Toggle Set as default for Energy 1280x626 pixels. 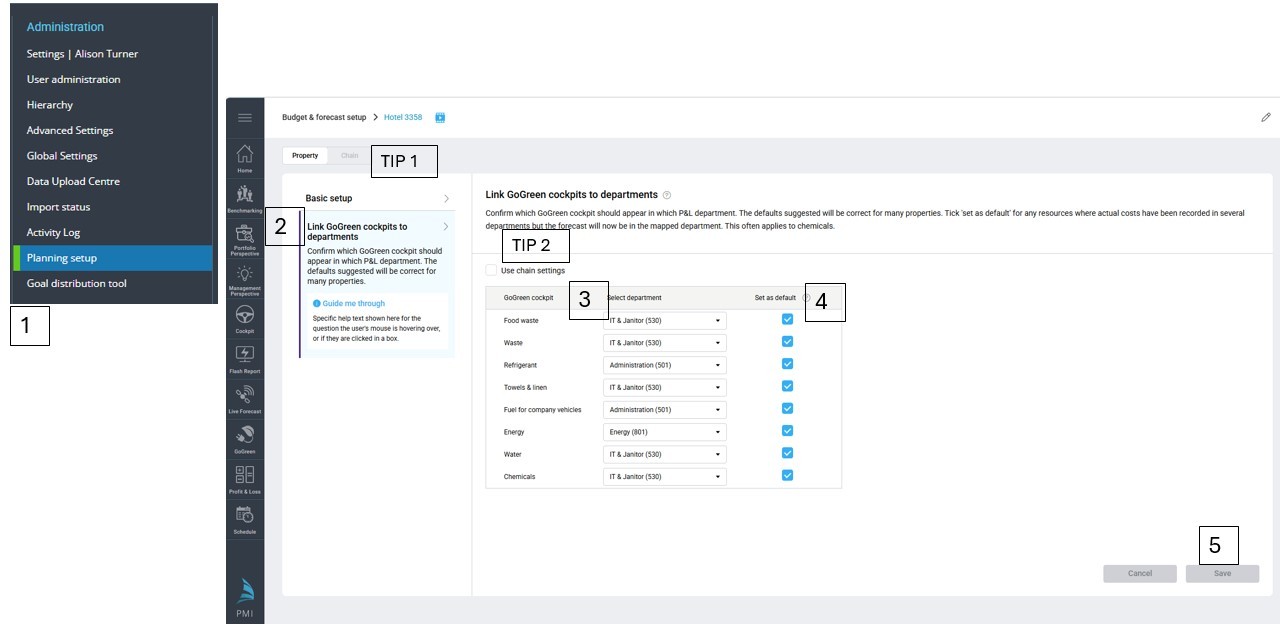(787, 431)
